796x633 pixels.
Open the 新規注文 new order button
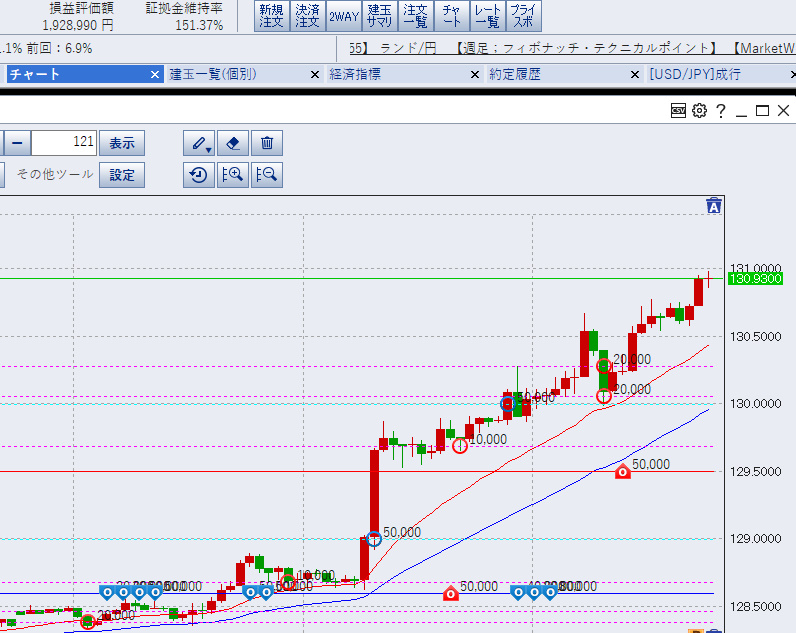(271, 16)
